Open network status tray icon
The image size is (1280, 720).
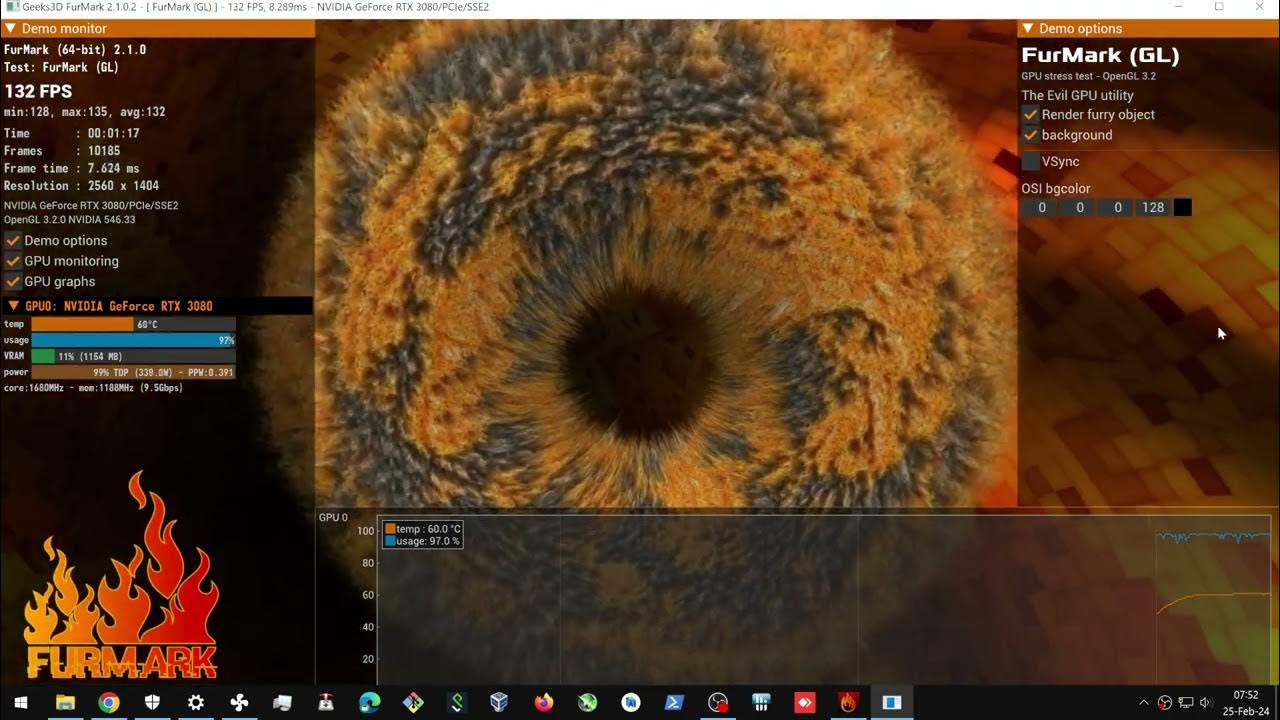1186,702
